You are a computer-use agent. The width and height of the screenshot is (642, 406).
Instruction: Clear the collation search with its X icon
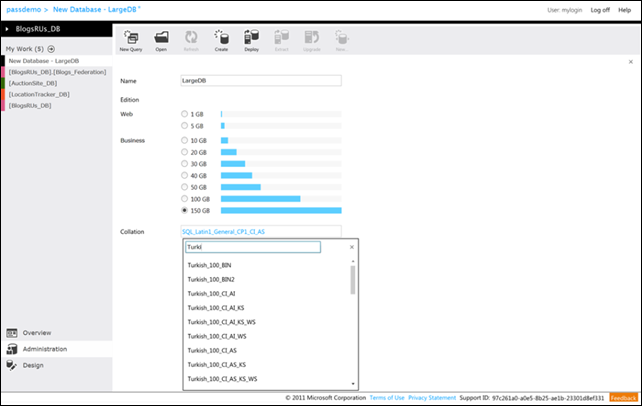pyautogui.click(x=352, y=247)
